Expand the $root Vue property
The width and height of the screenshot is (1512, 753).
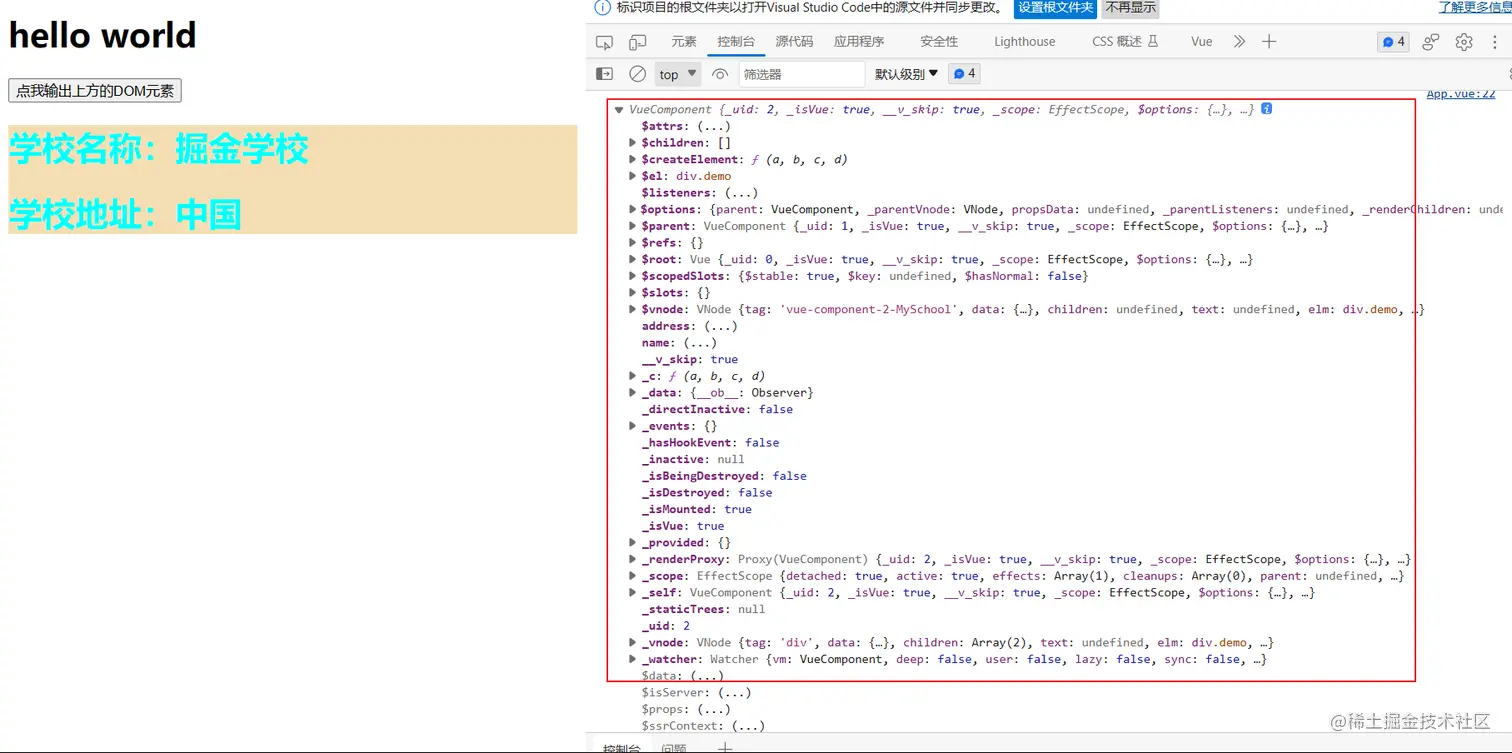coord(632,260)
